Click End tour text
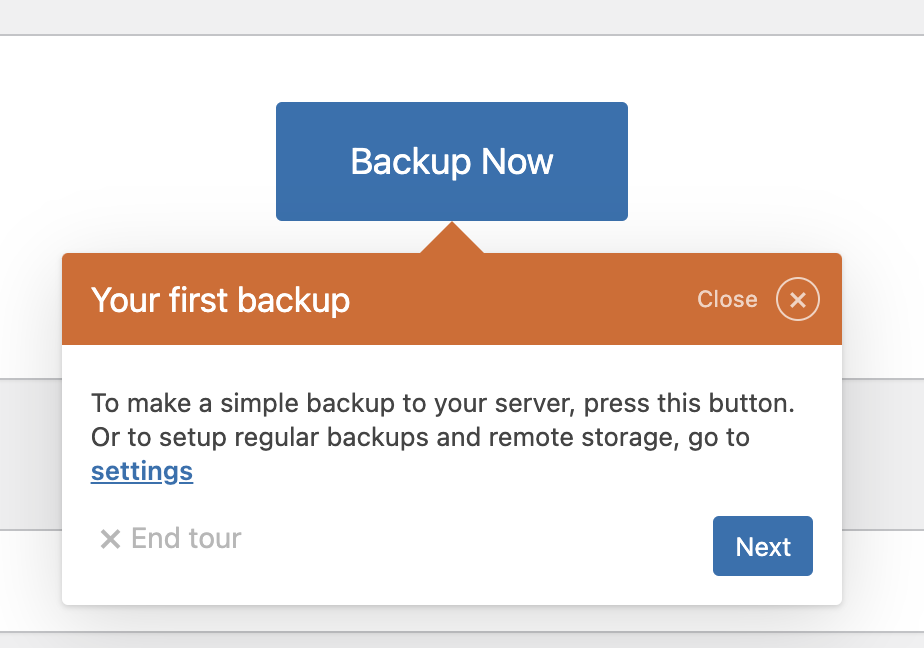 (186, 538)
